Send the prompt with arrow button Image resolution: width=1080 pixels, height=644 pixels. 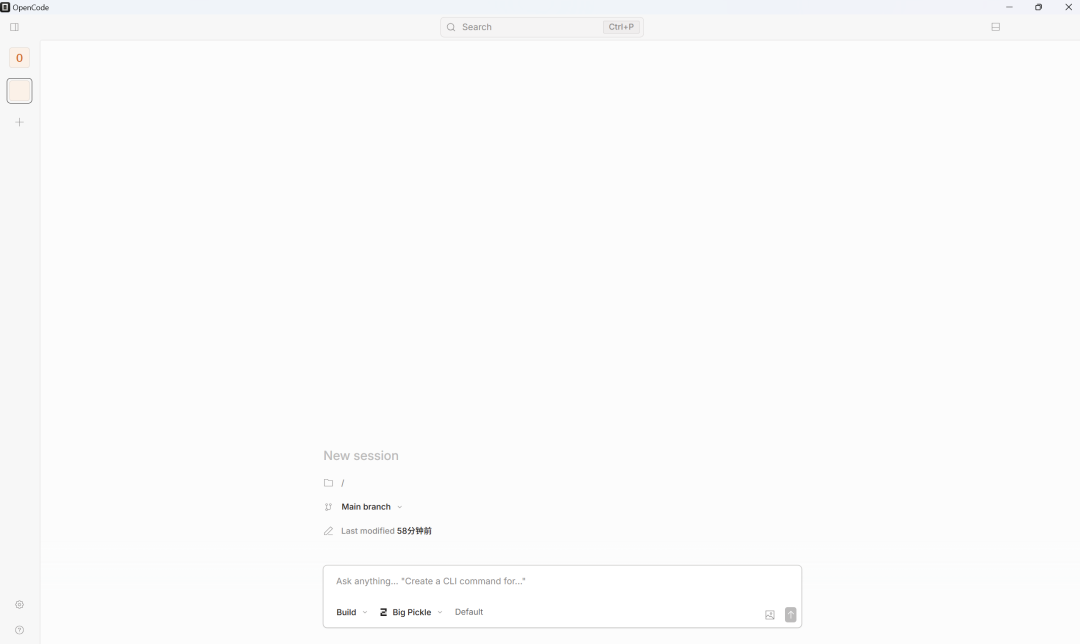tap(791, 614)
